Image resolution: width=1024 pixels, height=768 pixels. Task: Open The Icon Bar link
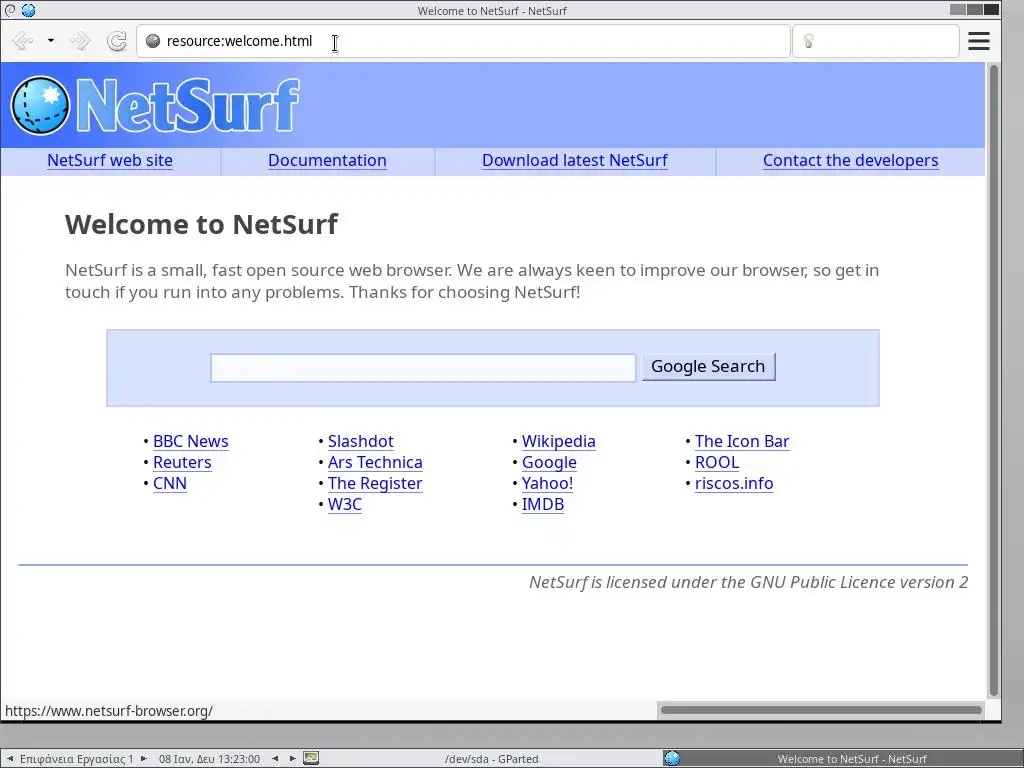coord(742,441)
